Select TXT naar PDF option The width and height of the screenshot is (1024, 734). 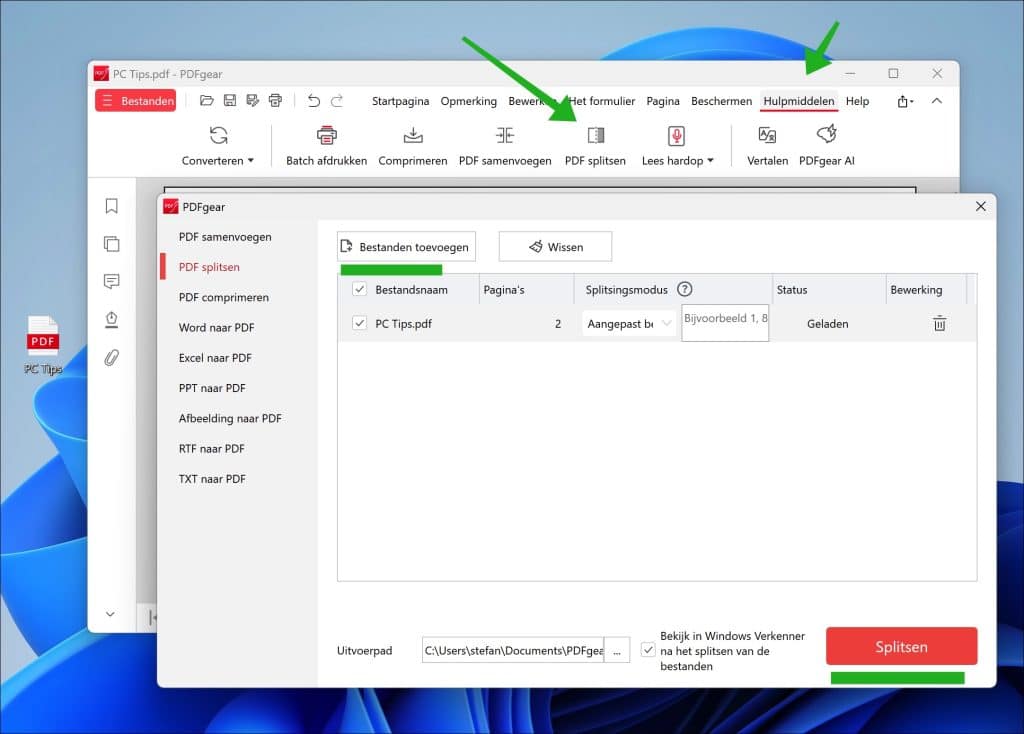212,479
